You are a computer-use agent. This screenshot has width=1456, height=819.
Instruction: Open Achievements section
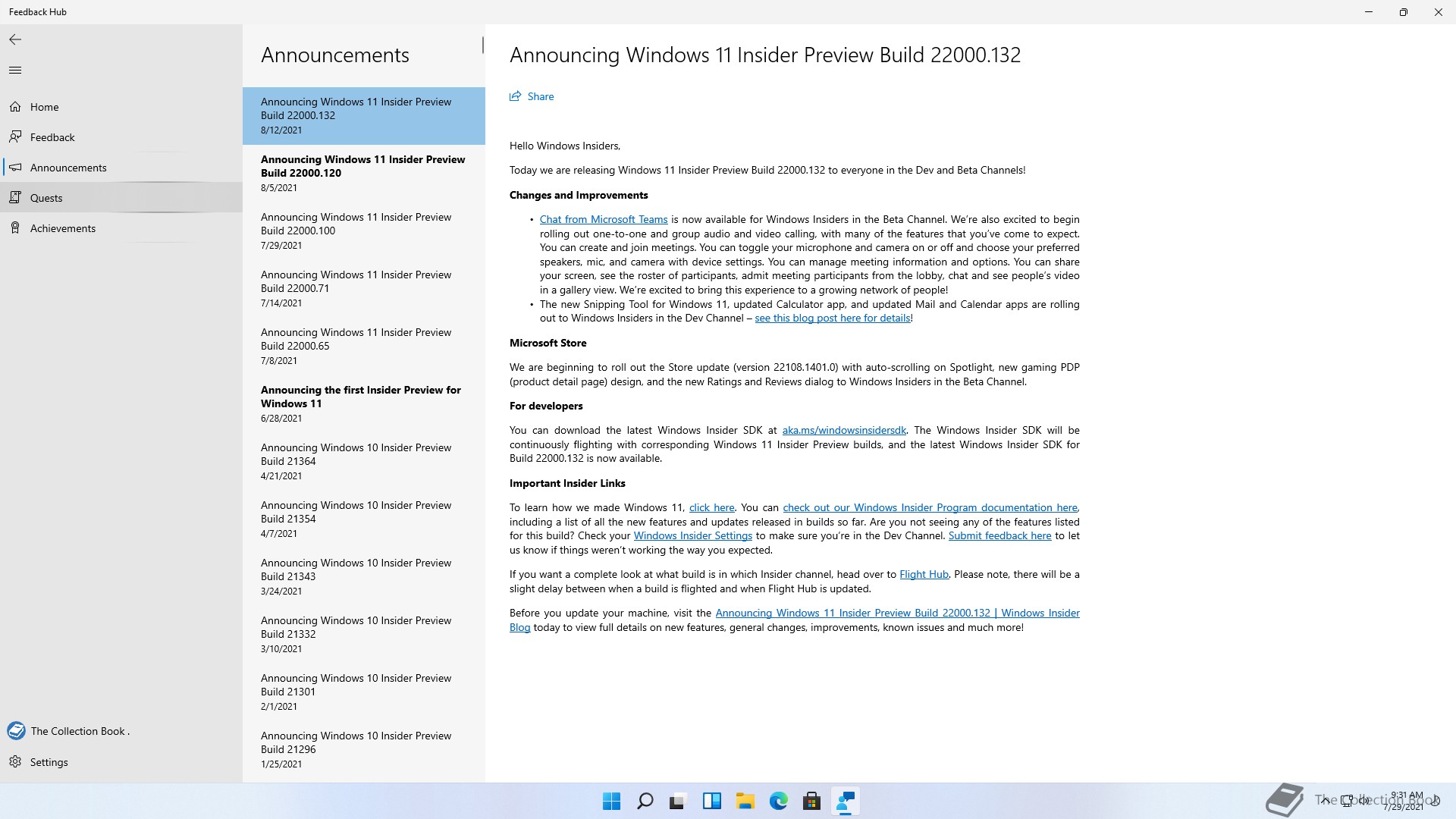121,228
